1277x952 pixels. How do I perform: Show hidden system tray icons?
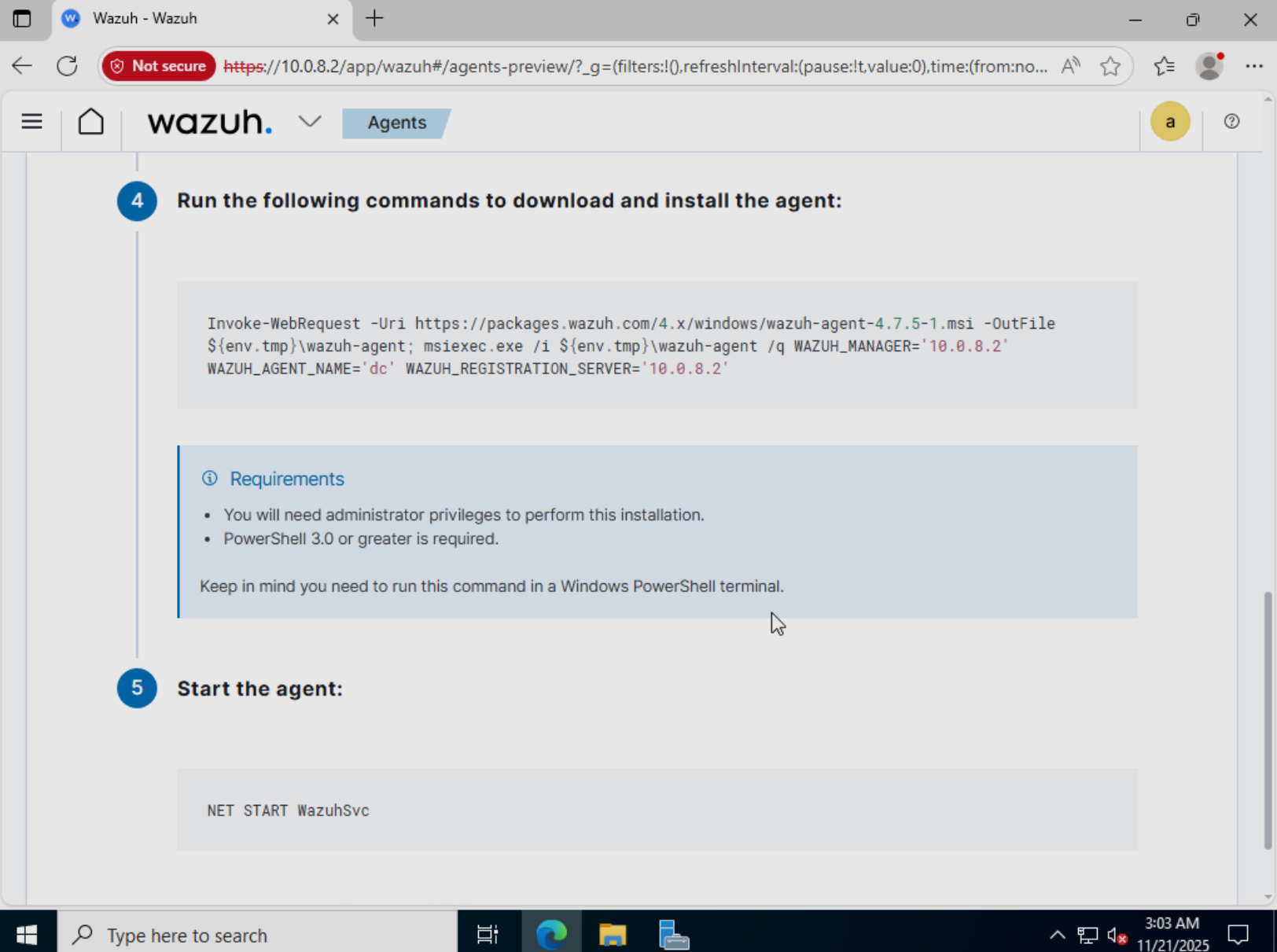click(1058, 935)
